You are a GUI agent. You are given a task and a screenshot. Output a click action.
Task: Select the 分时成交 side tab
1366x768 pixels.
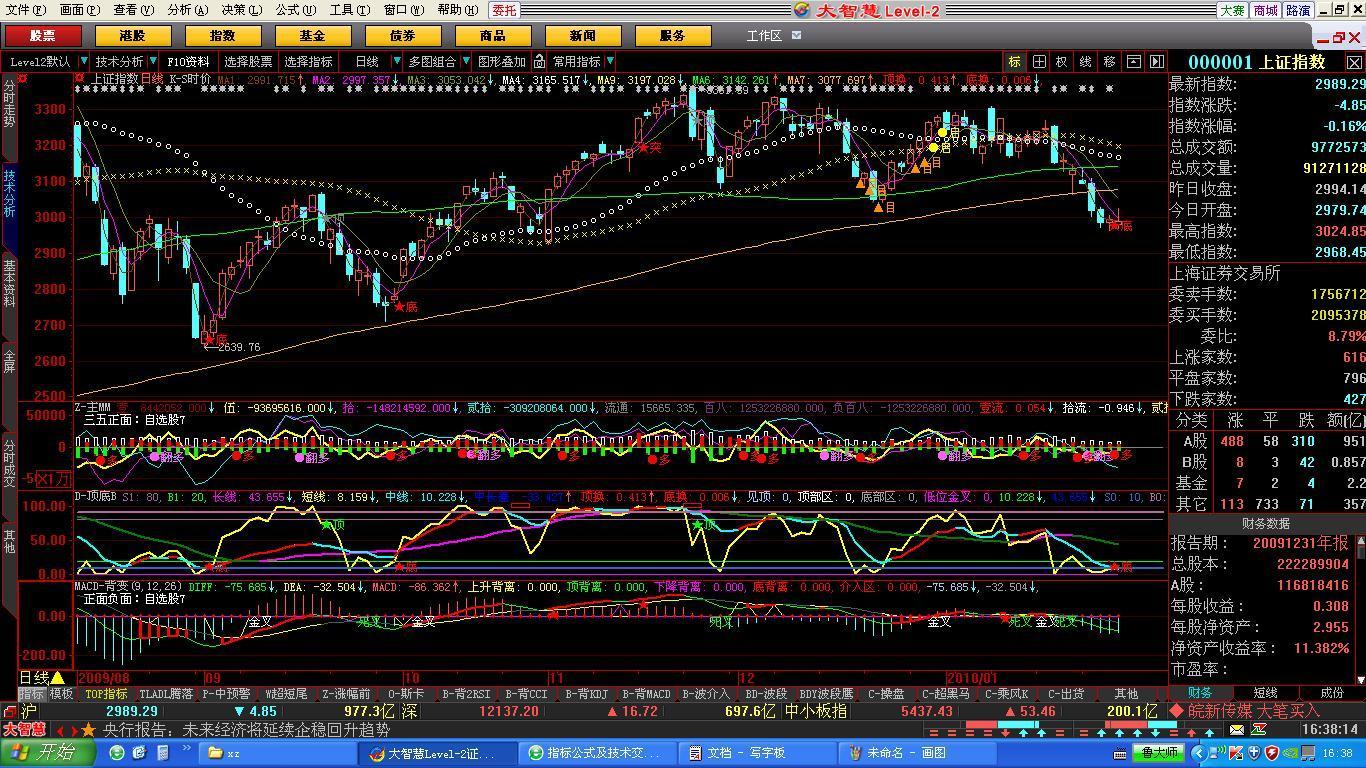tap(9, 464)
